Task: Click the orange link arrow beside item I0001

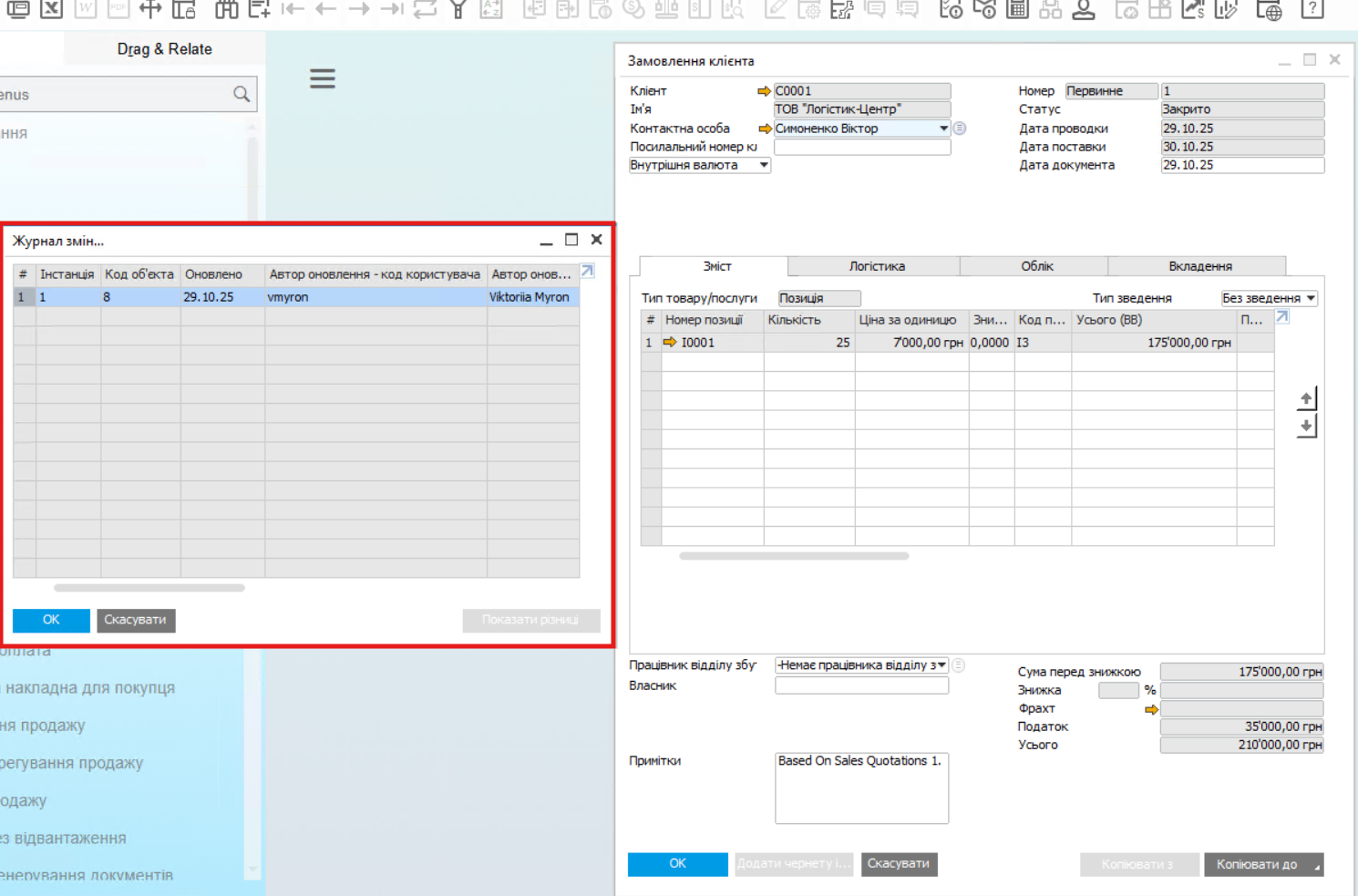Action: 670,343
